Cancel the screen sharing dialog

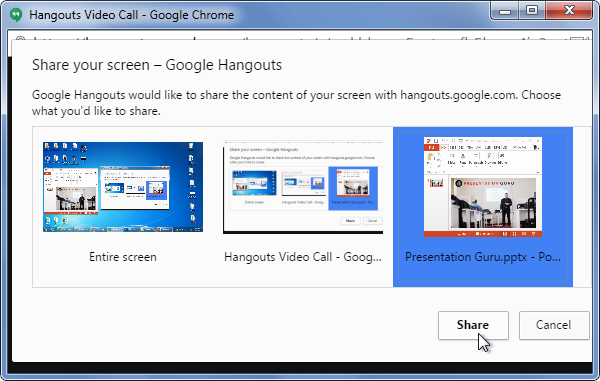click(x=554, y=326)
